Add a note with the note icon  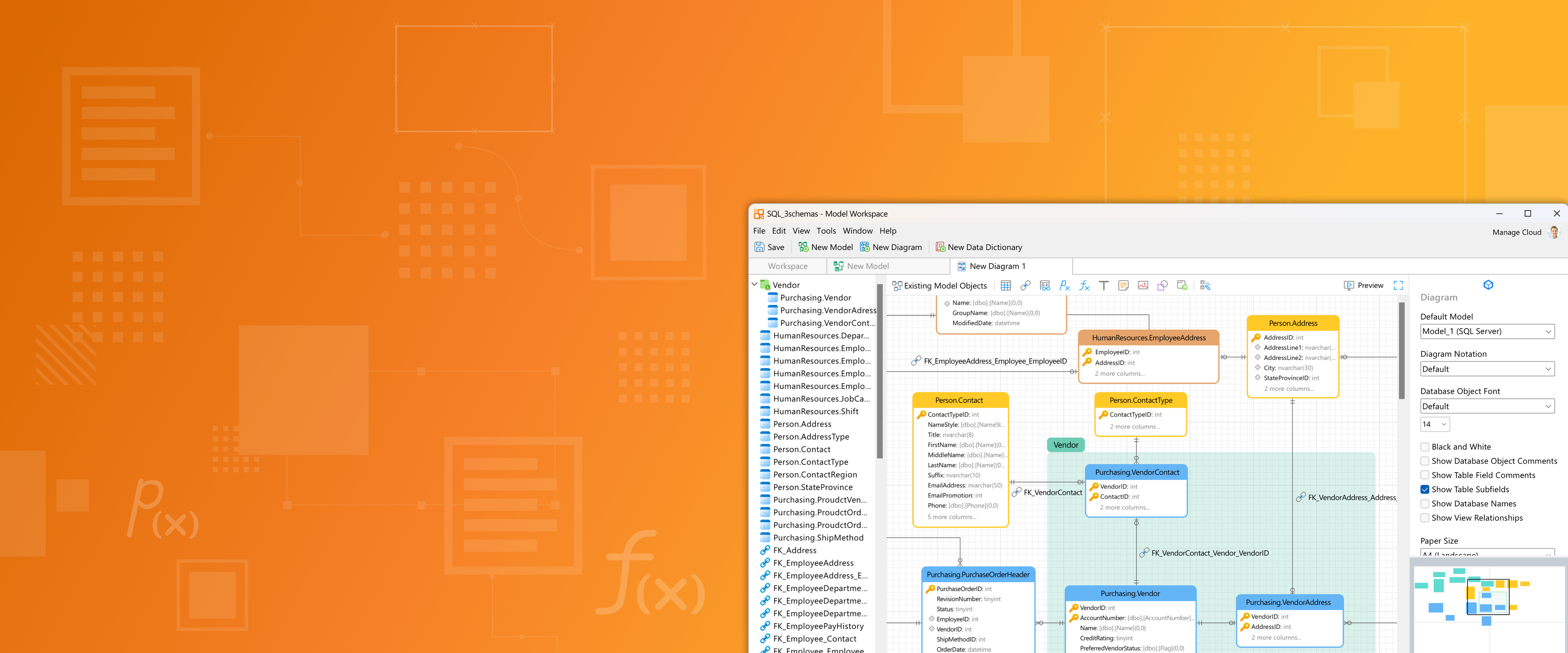click(1123, 285)
